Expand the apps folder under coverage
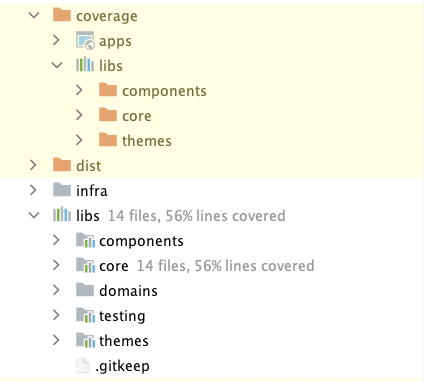The height and width of the screenshot is (381, 424). tap(56, 40)
